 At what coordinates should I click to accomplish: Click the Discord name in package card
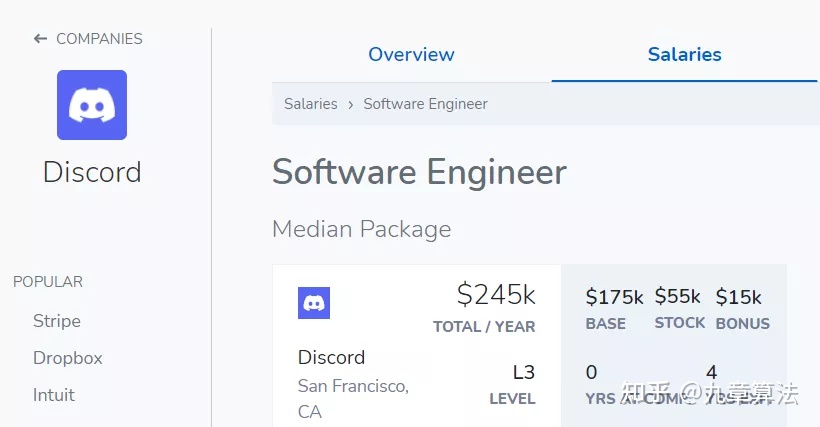point(332,357)
